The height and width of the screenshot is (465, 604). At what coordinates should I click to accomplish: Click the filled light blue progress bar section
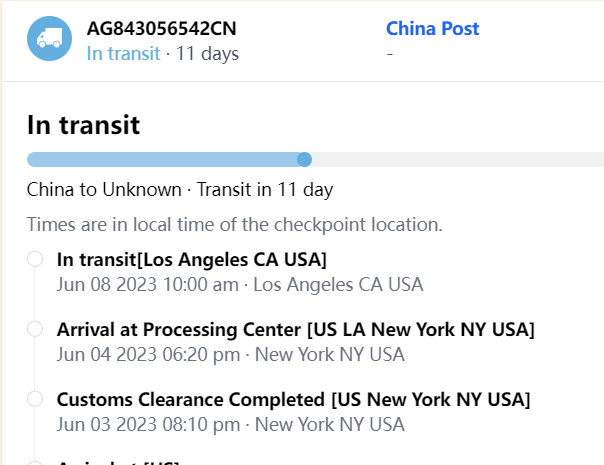(165, 159)
